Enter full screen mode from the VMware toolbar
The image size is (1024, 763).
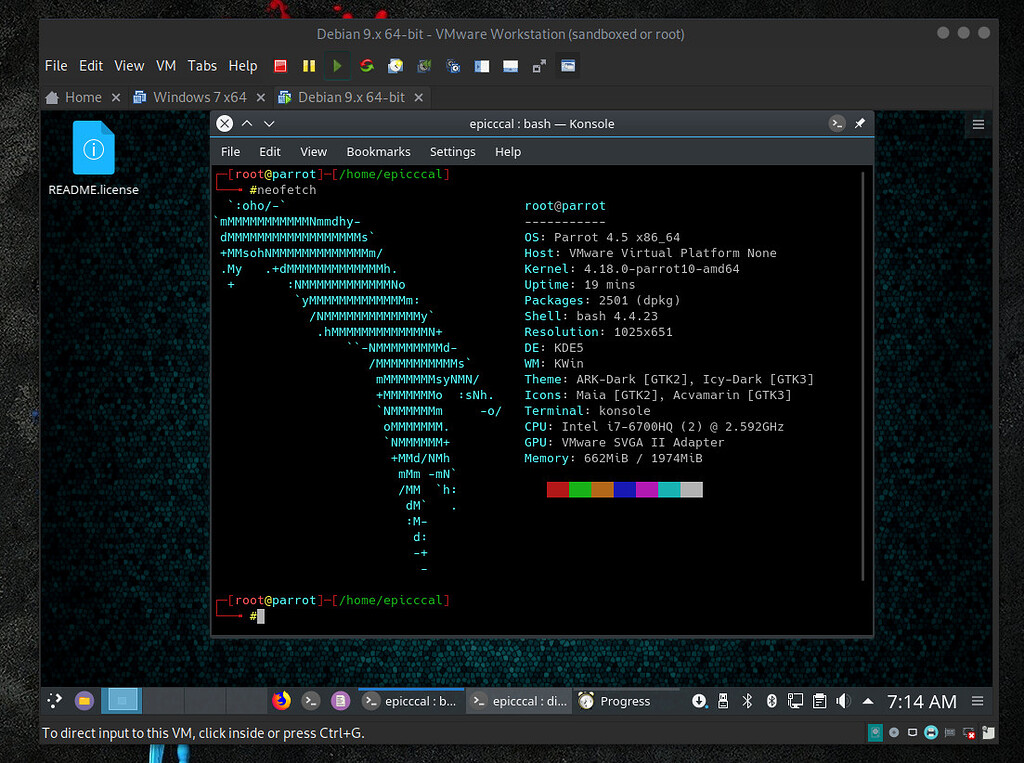[539, 66]
